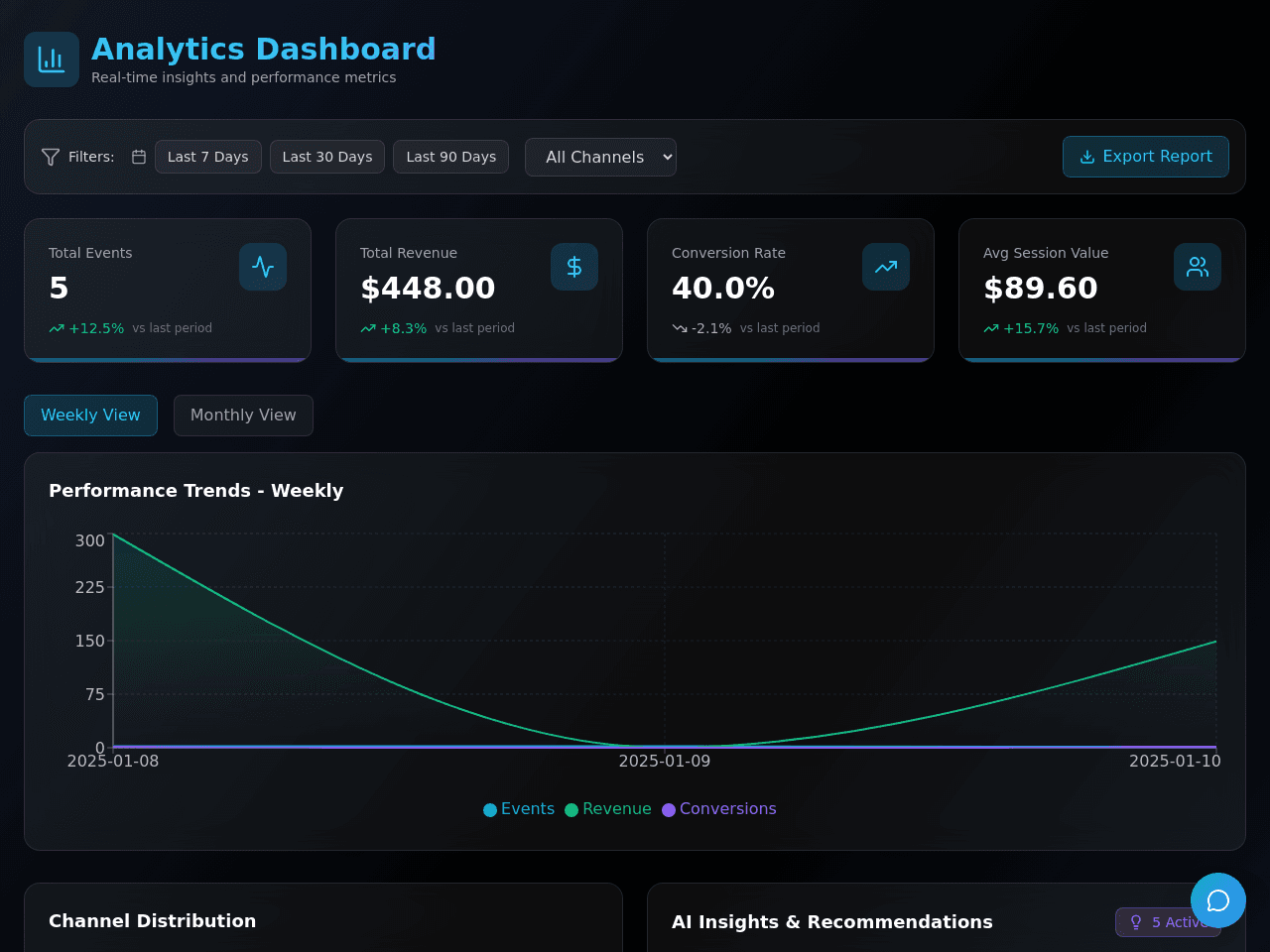
Task: Click the Channel Distribution heading
Action: click(153, 921)
